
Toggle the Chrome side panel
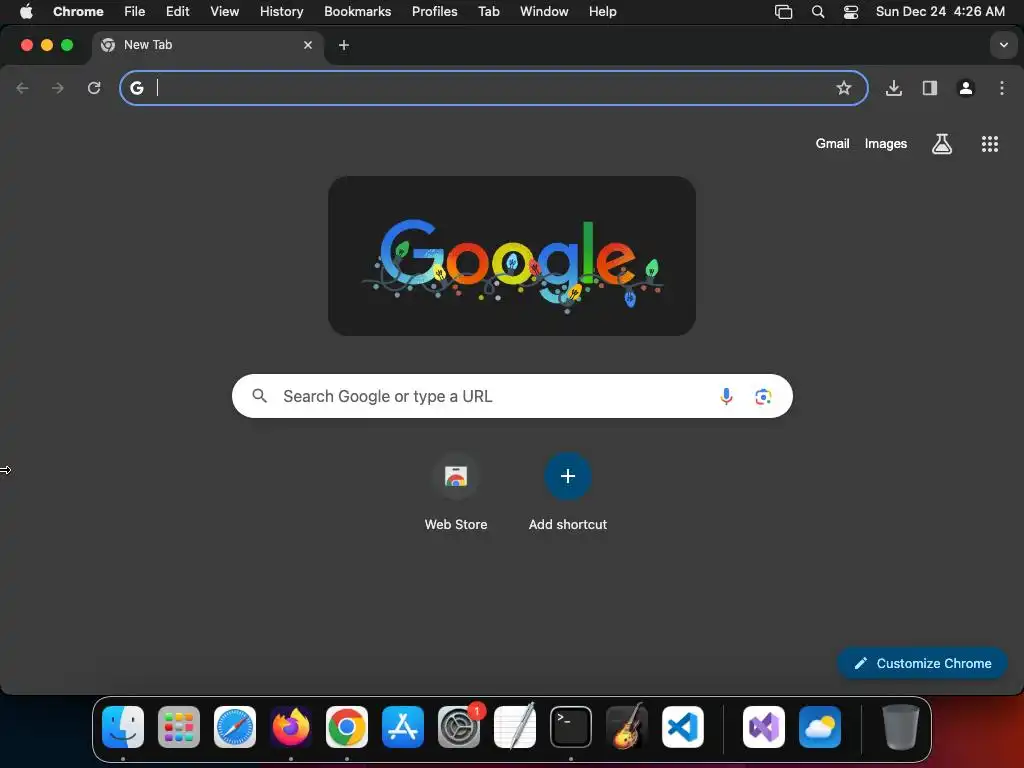(929, 88)
